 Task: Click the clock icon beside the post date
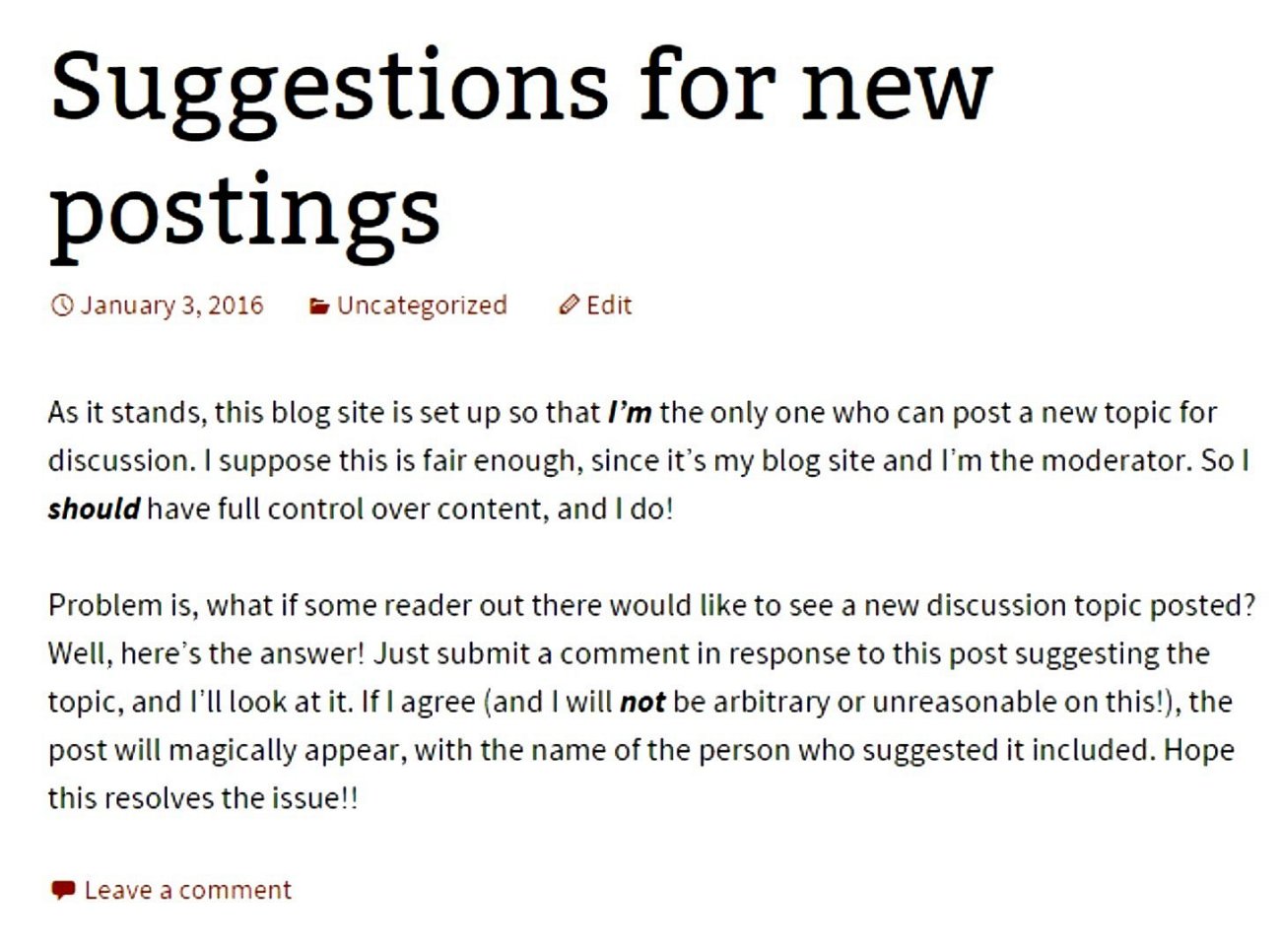click(61, 306)
